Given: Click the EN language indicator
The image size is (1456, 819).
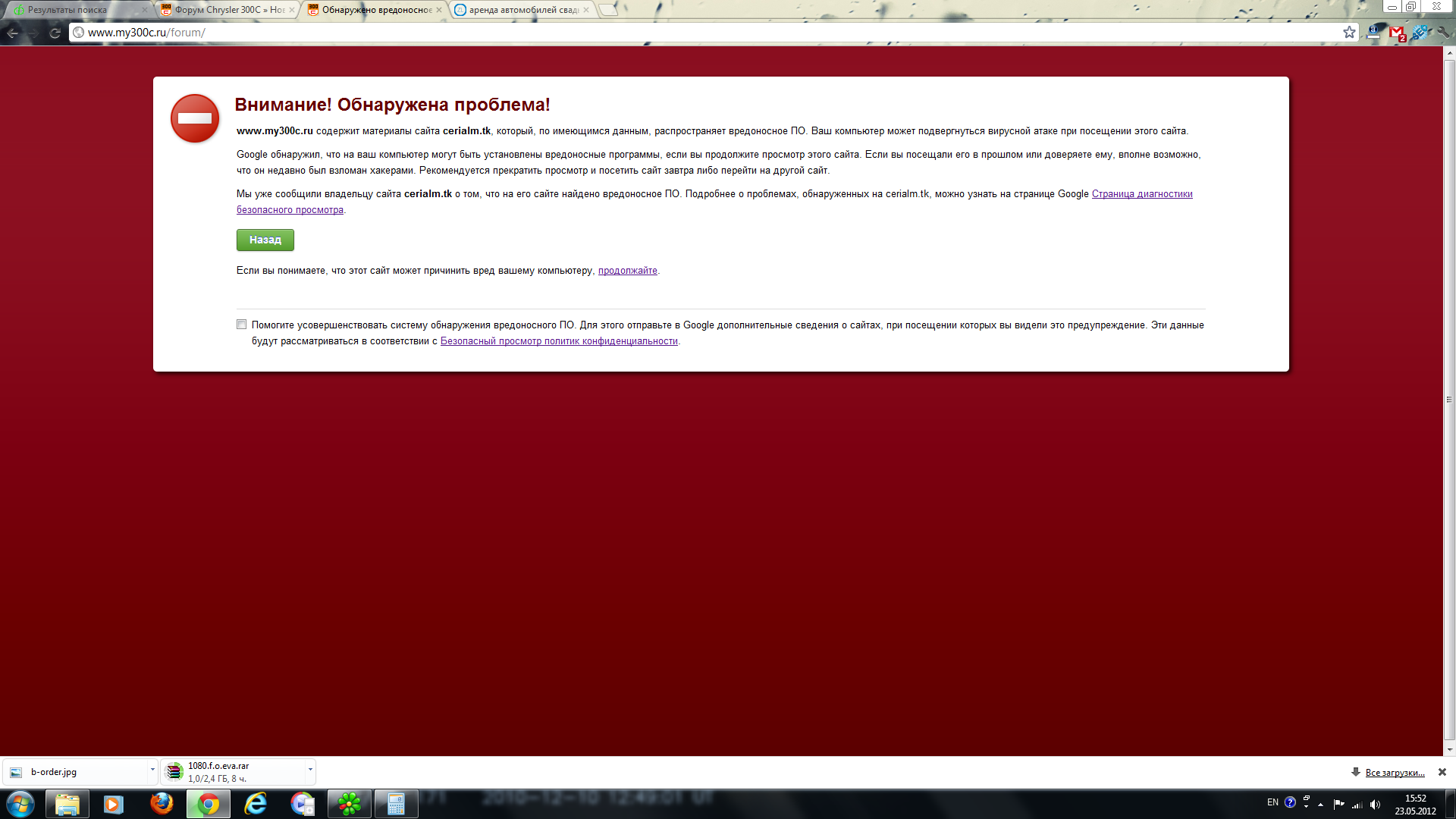Looking at the screenshot, I should pyautogui.click(x=1272, y=802).
